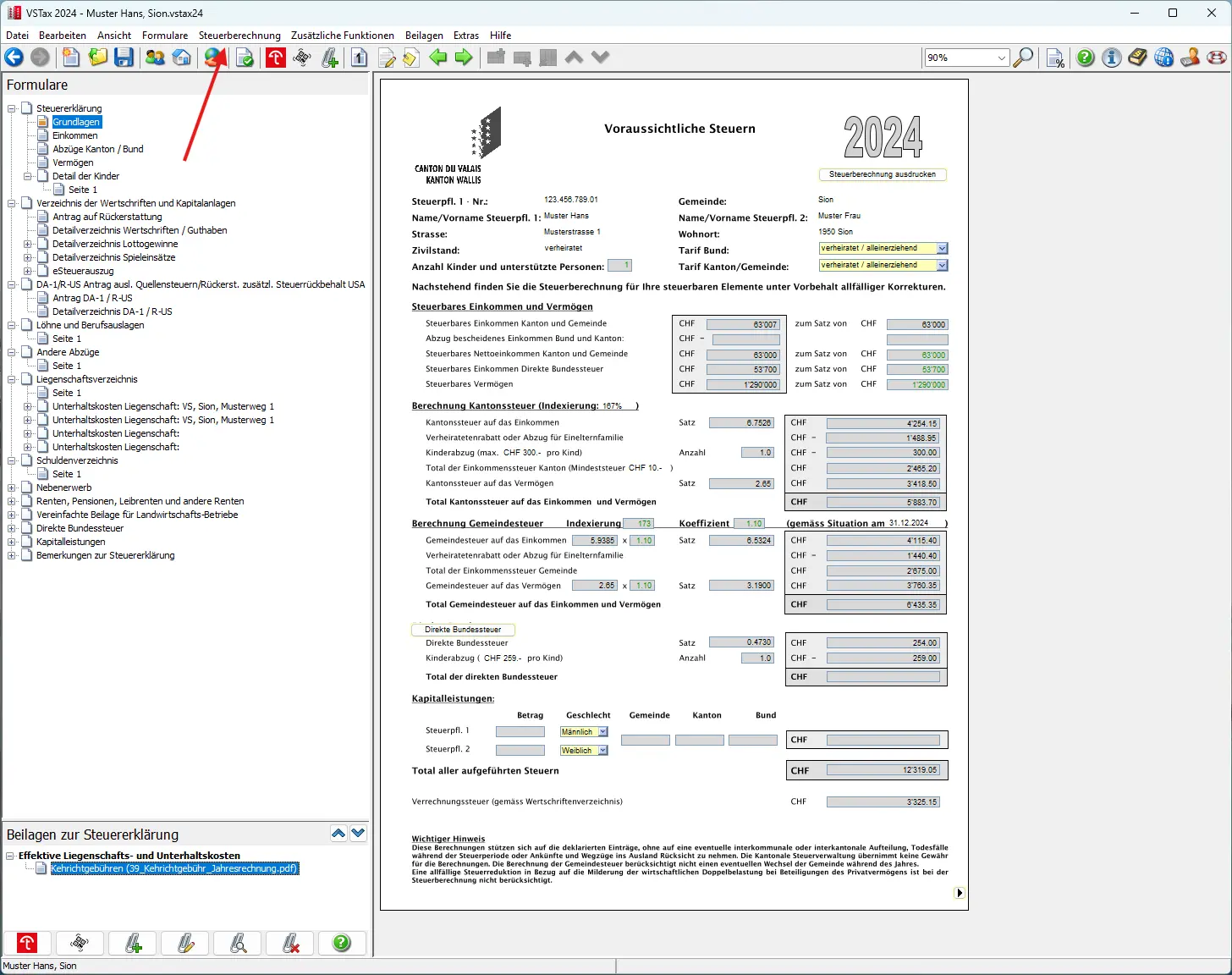Image resolution: width=1232 pixels, height=975 pixels.
Task: Click the magnifying glass zoom icon
Action: [x=1023, y=58]
